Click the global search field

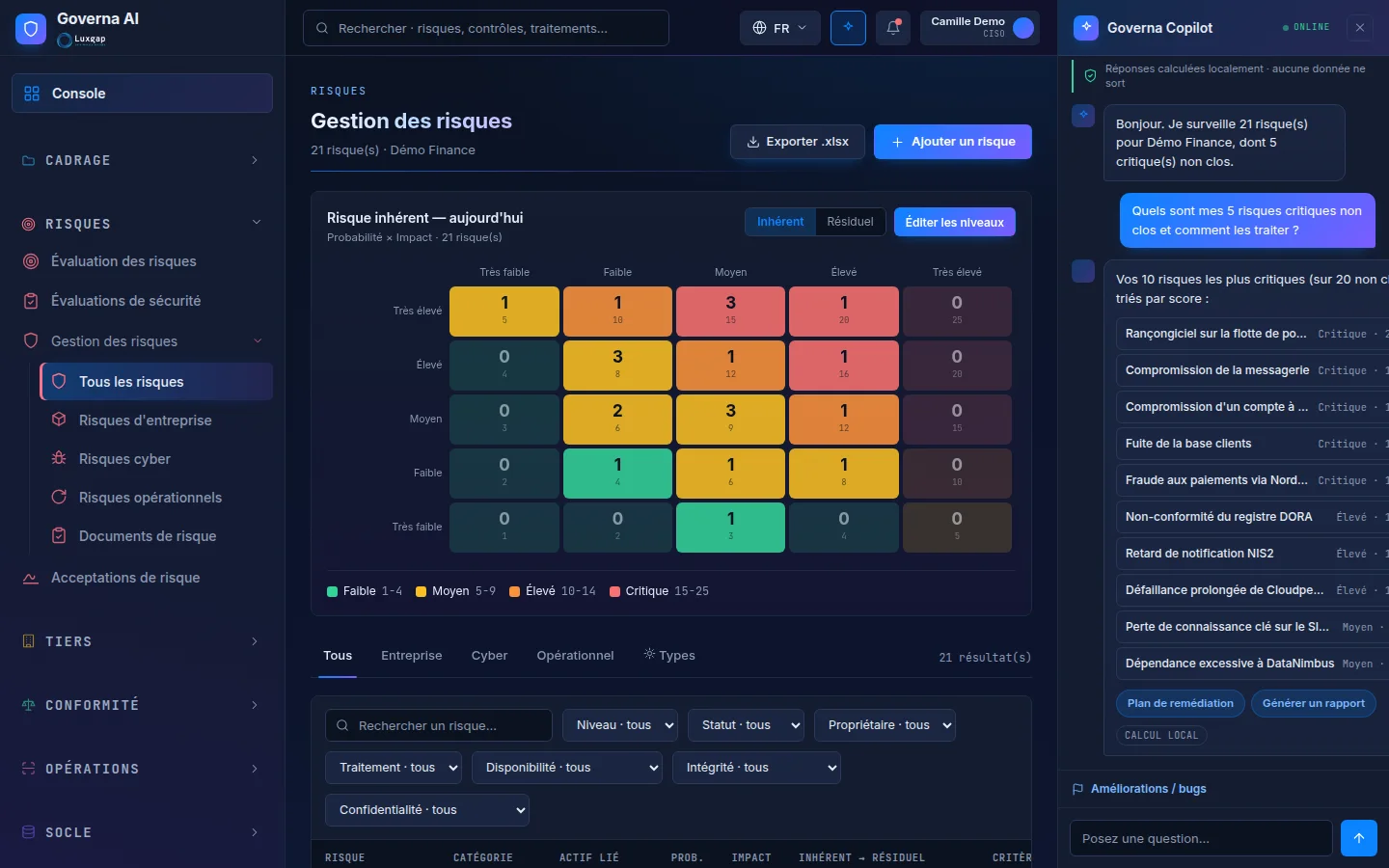click(x=486, y=28)
